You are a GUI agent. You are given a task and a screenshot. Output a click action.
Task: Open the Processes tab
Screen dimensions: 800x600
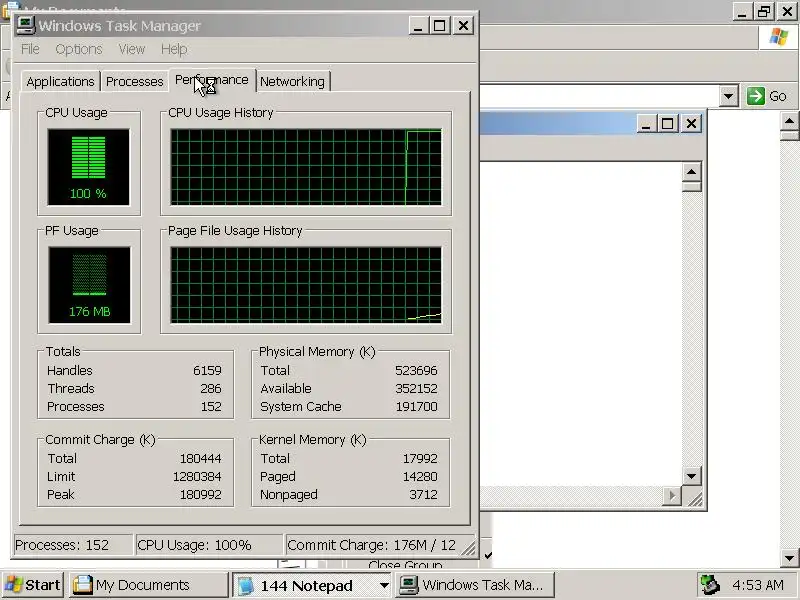pyautogui.click(x=134, y=82)
